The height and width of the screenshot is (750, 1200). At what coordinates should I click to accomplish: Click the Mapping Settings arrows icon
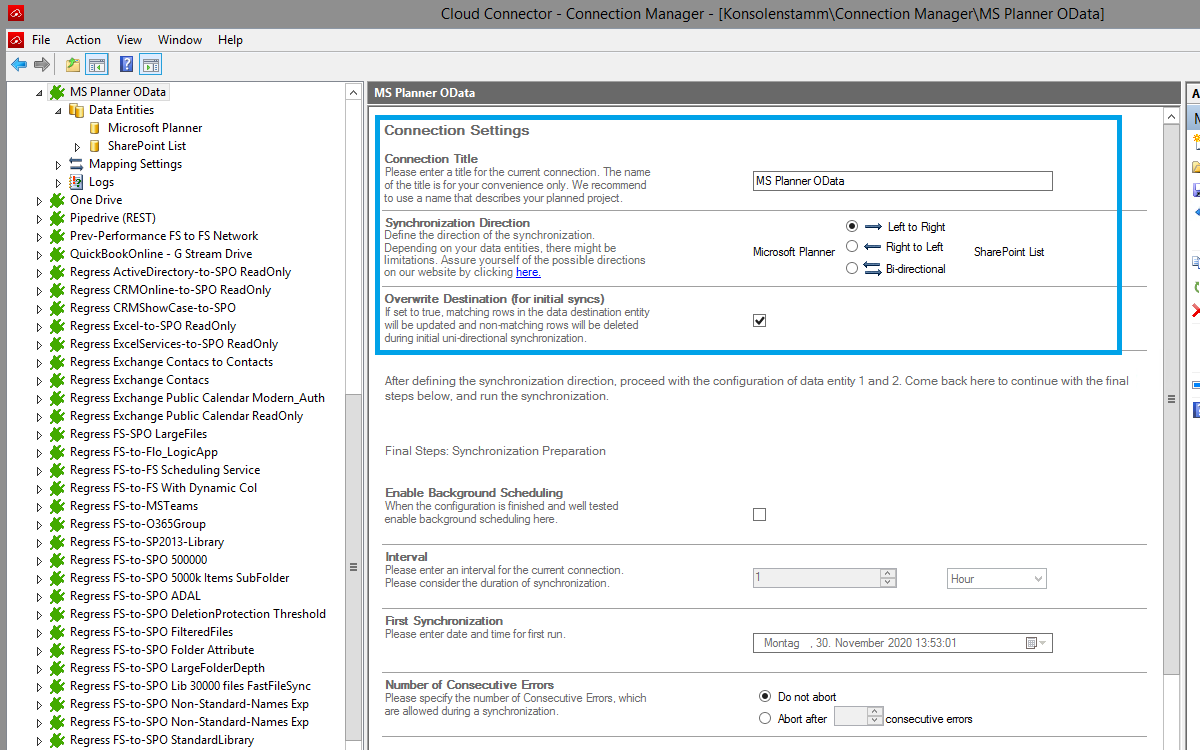[76, 164]
